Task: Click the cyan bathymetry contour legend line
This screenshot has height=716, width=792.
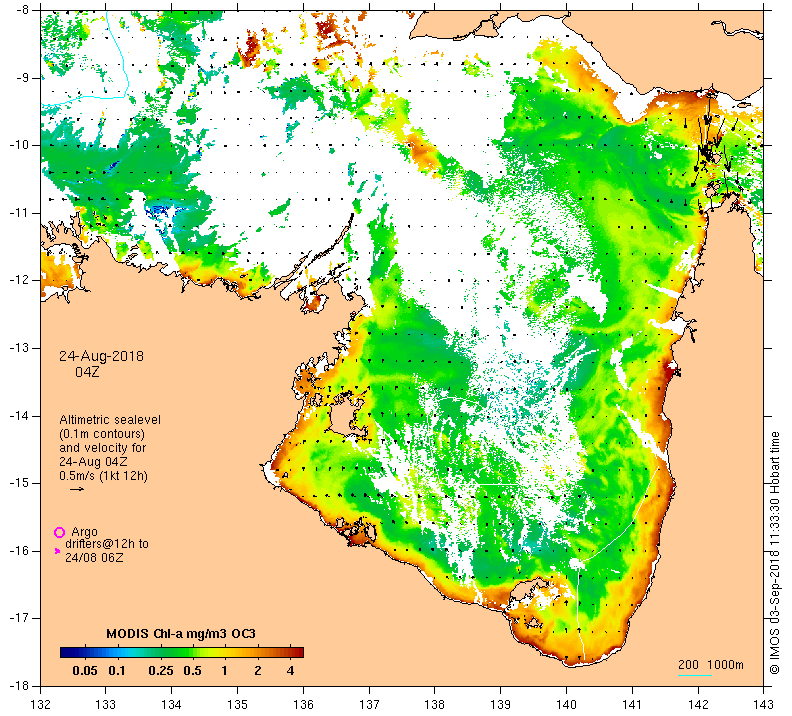Action: pyautogui.click(x=695, y=675)
